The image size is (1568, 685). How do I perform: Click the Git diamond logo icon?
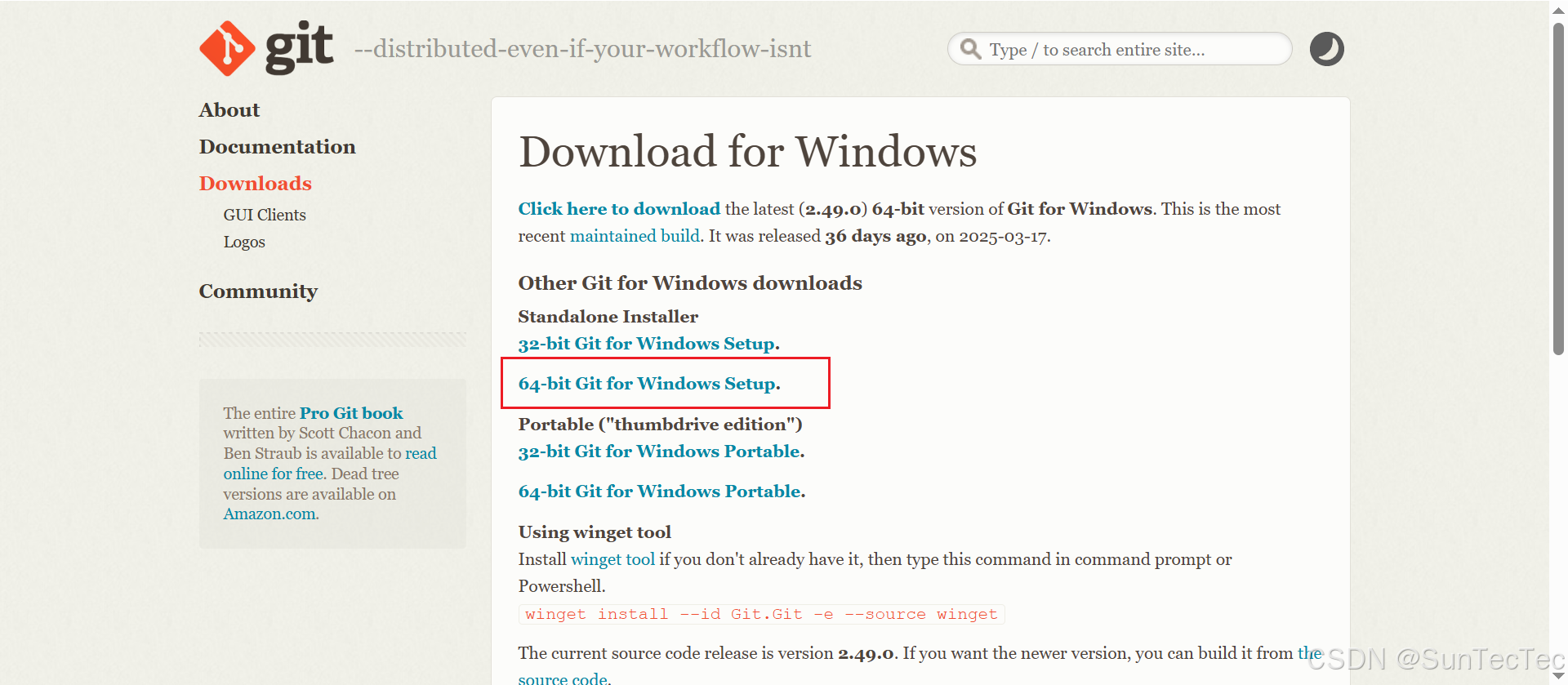pyautogui.click(x=227, y=48)
